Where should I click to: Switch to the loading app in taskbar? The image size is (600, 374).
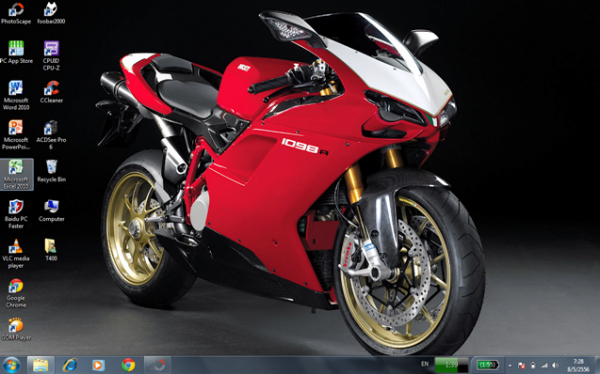pyautogui.click(x=157, y=365)
